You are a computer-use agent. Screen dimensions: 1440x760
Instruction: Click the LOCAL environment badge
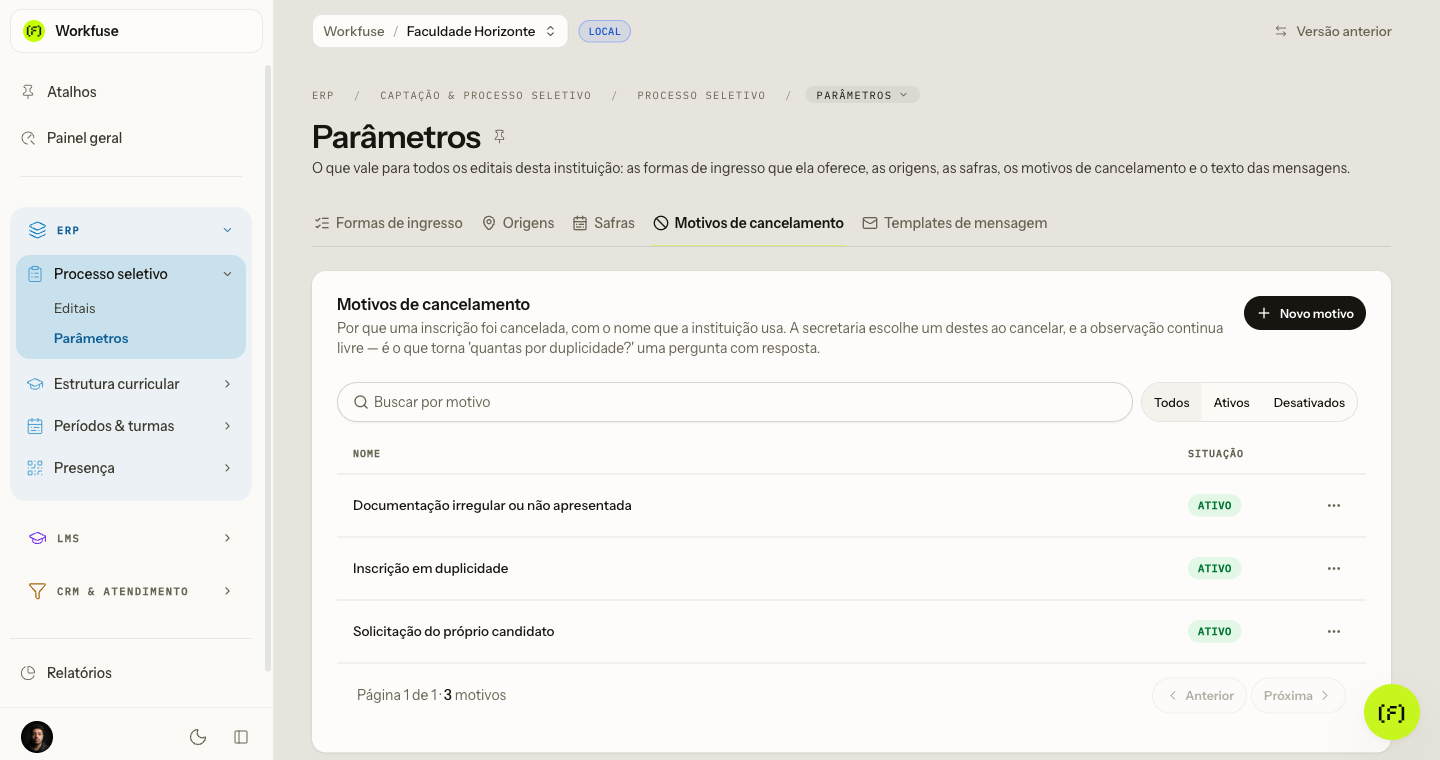coord(605,31)
